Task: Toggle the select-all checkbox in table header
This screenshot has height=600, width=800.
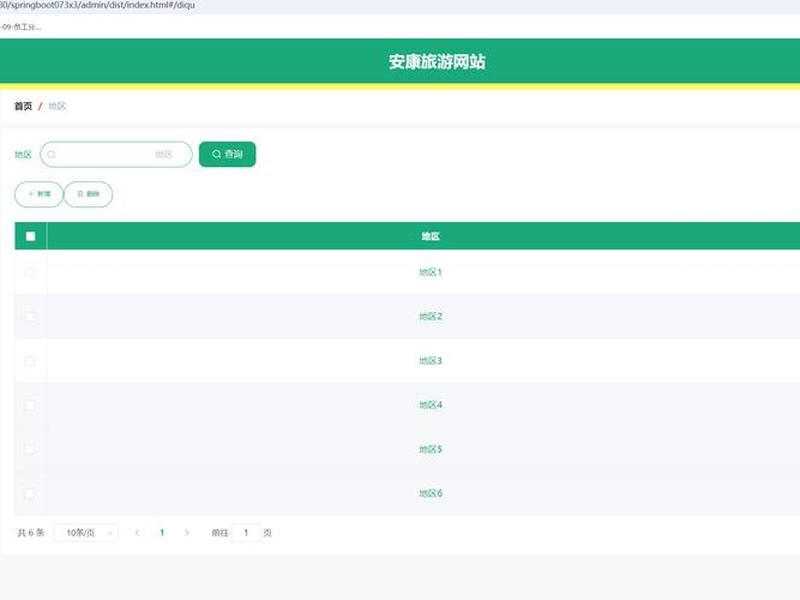Action: [x=30, y=236]
